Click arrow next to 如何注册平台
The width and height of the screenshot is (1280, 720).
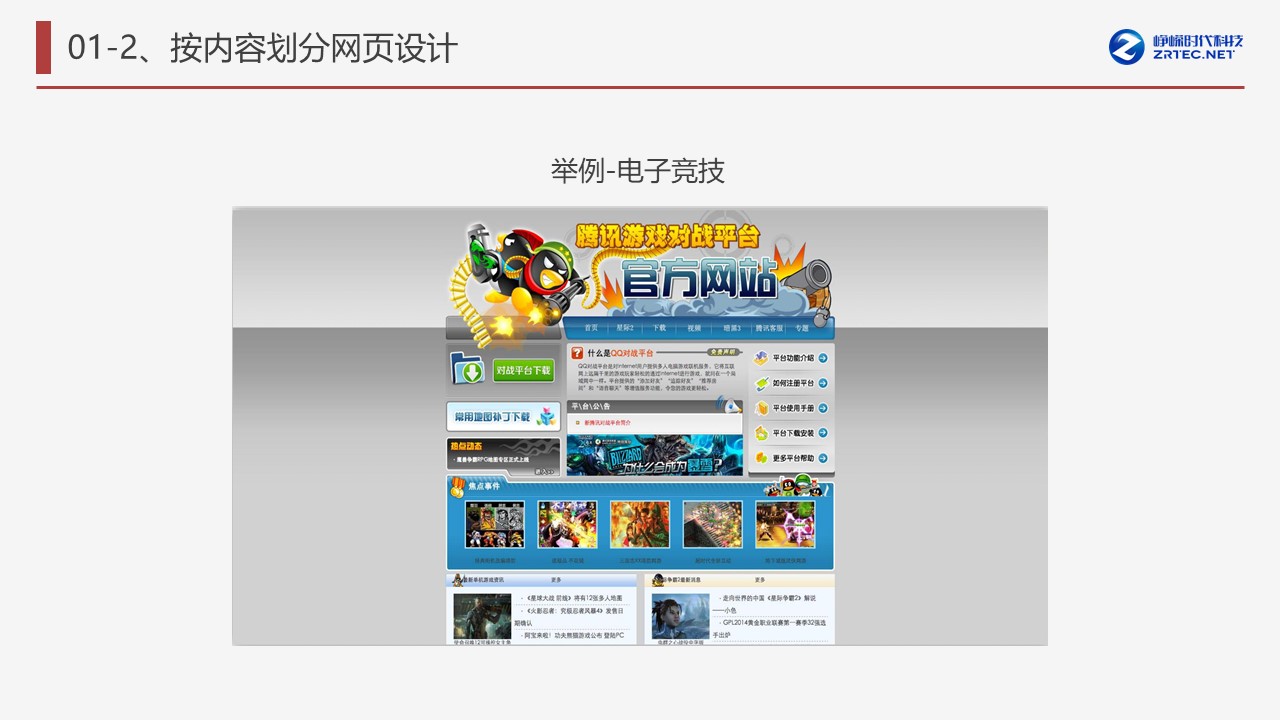[823, 383]
